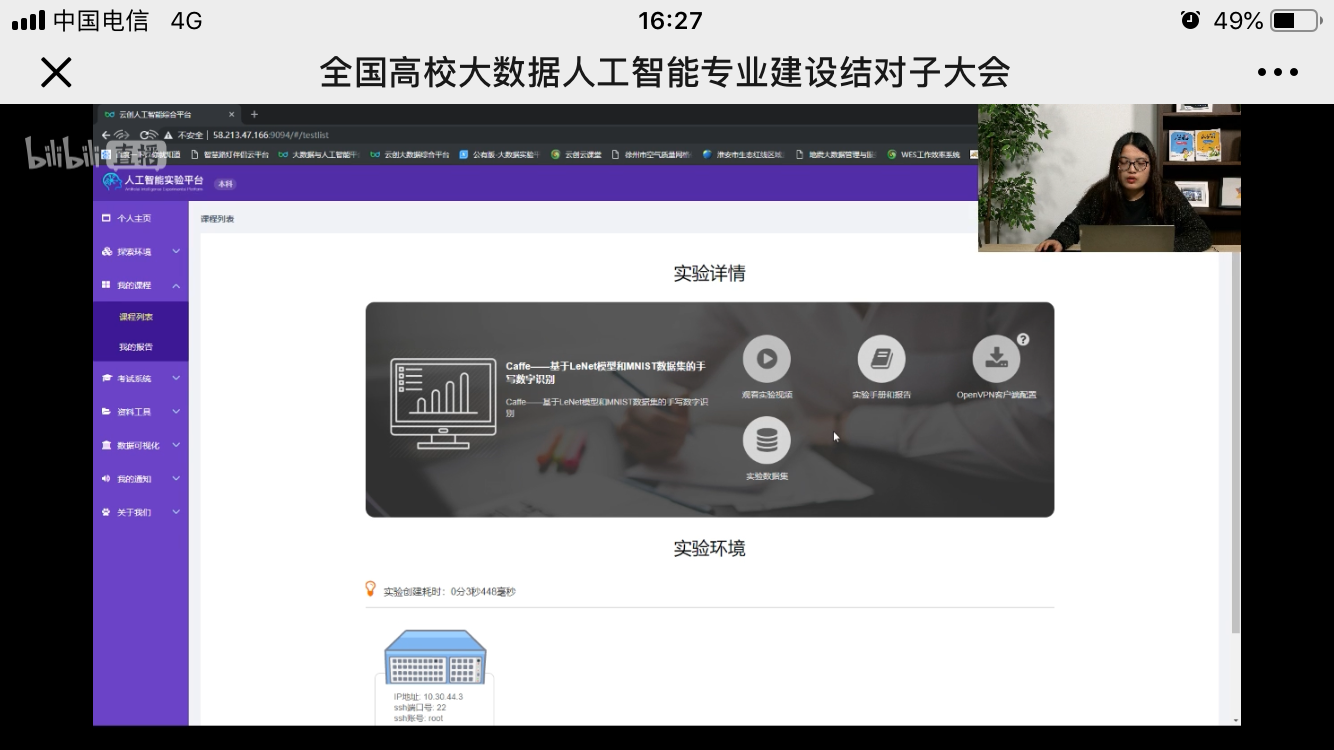Click the OpenVPN客户端配置 download icon
The image size is (1334, 750).
pos(996,359)
